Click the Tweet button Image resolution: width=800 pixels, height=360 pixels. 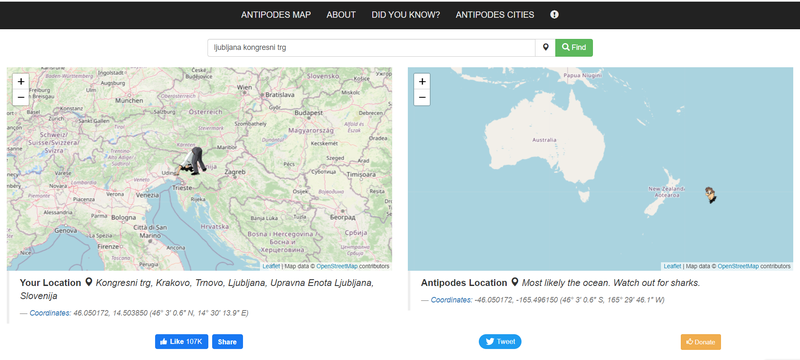pos(500,342)
